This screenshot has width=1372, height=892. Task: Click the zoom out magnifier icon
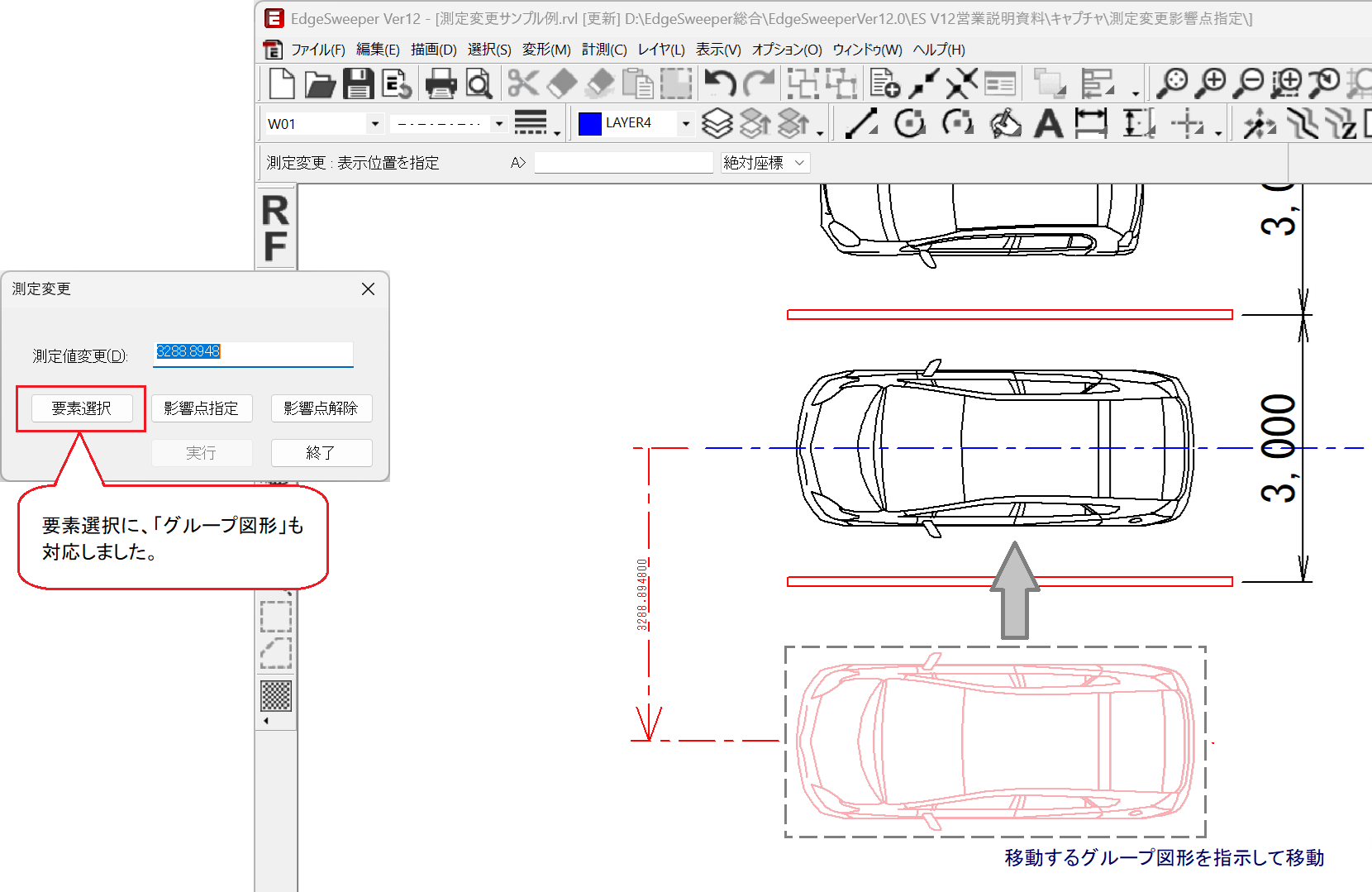1248,83
